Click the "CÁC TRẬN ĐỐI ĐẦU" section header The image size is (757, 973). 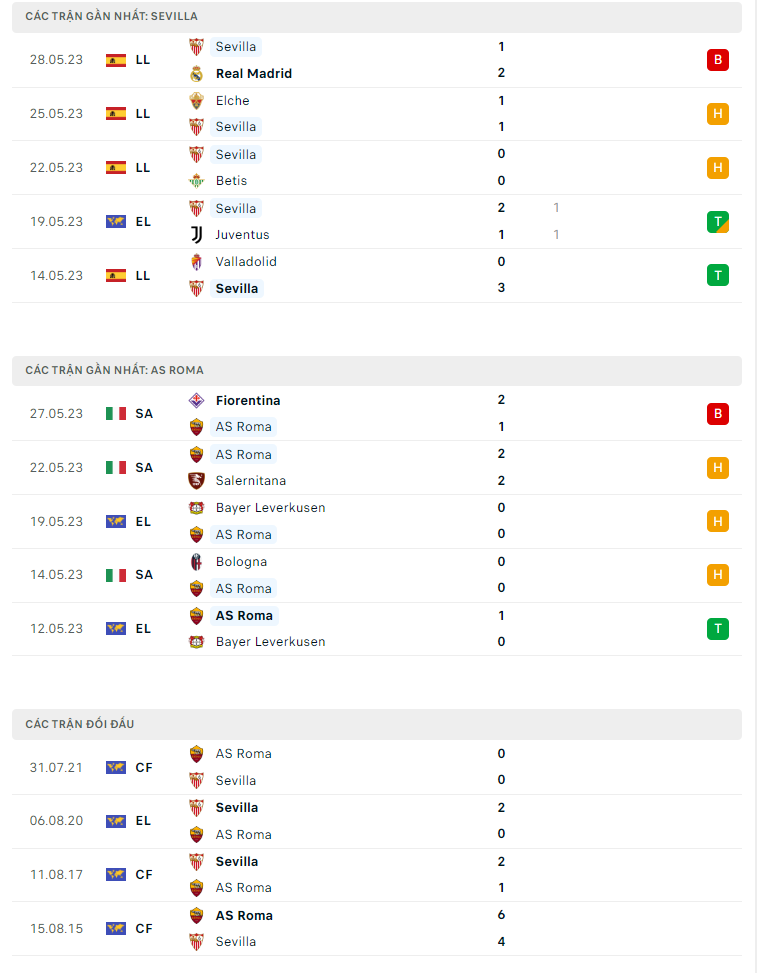pos(80,724)
